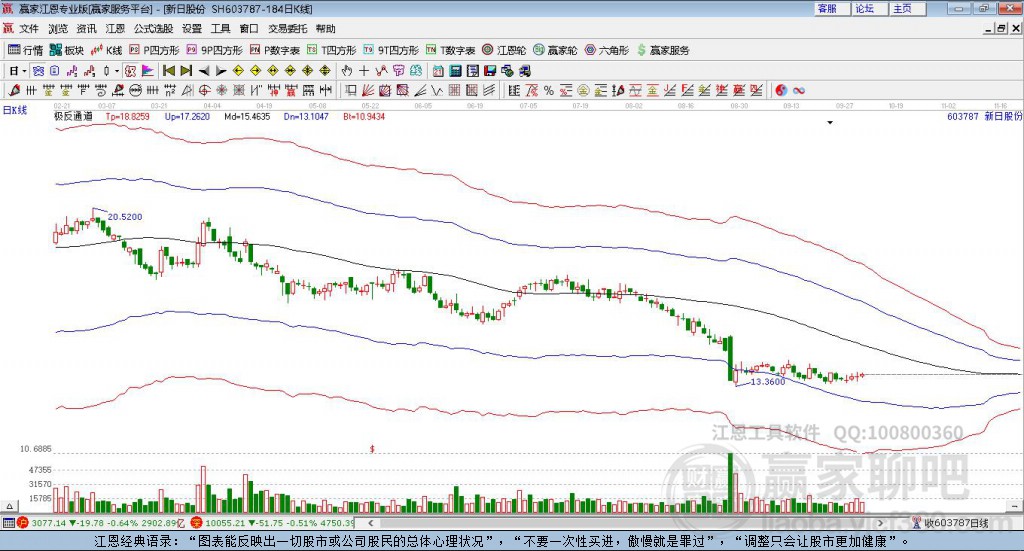The height and width of the screenshot is (551, 1024).
Task: Click the 日K线 label
Action: [15, 110]
